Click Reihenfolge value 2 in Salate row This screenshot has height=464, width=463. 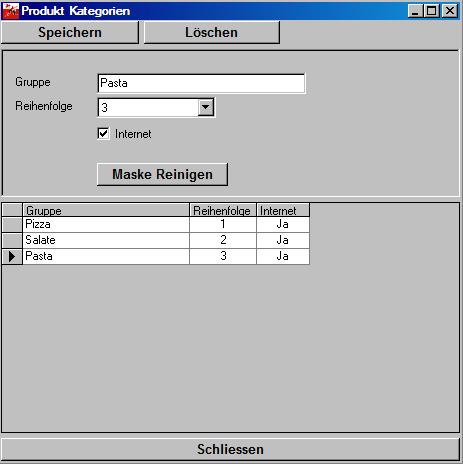[223, 240]
